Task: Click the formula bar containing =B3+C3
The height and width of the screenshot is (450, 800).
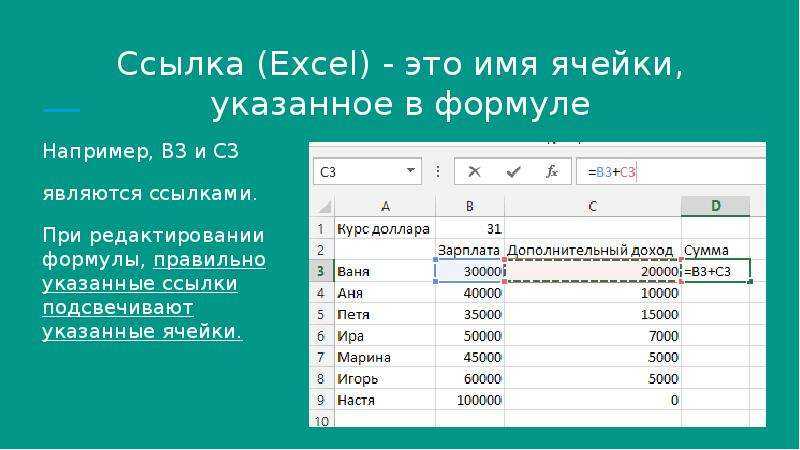Action: point(671,172)
